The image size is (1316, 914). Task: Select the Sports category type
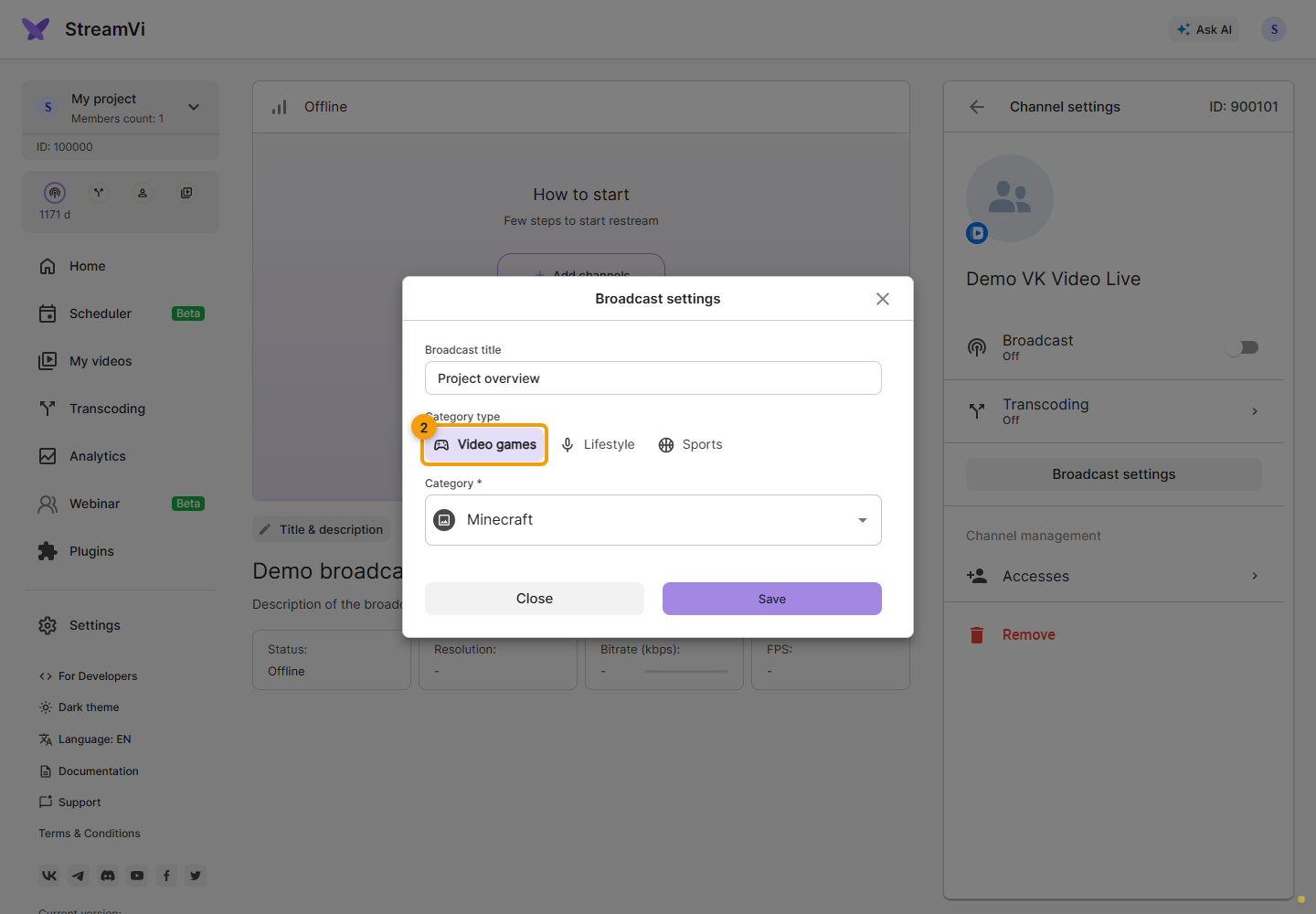691,445
